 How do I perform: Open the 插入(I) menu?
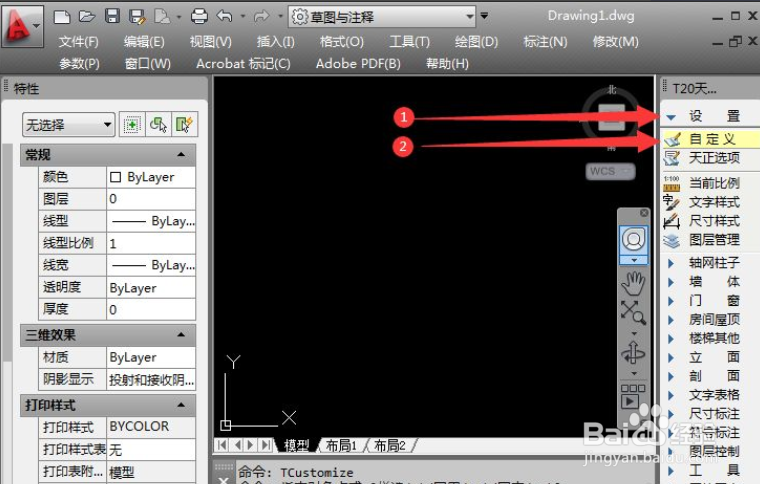pos(275,42)
